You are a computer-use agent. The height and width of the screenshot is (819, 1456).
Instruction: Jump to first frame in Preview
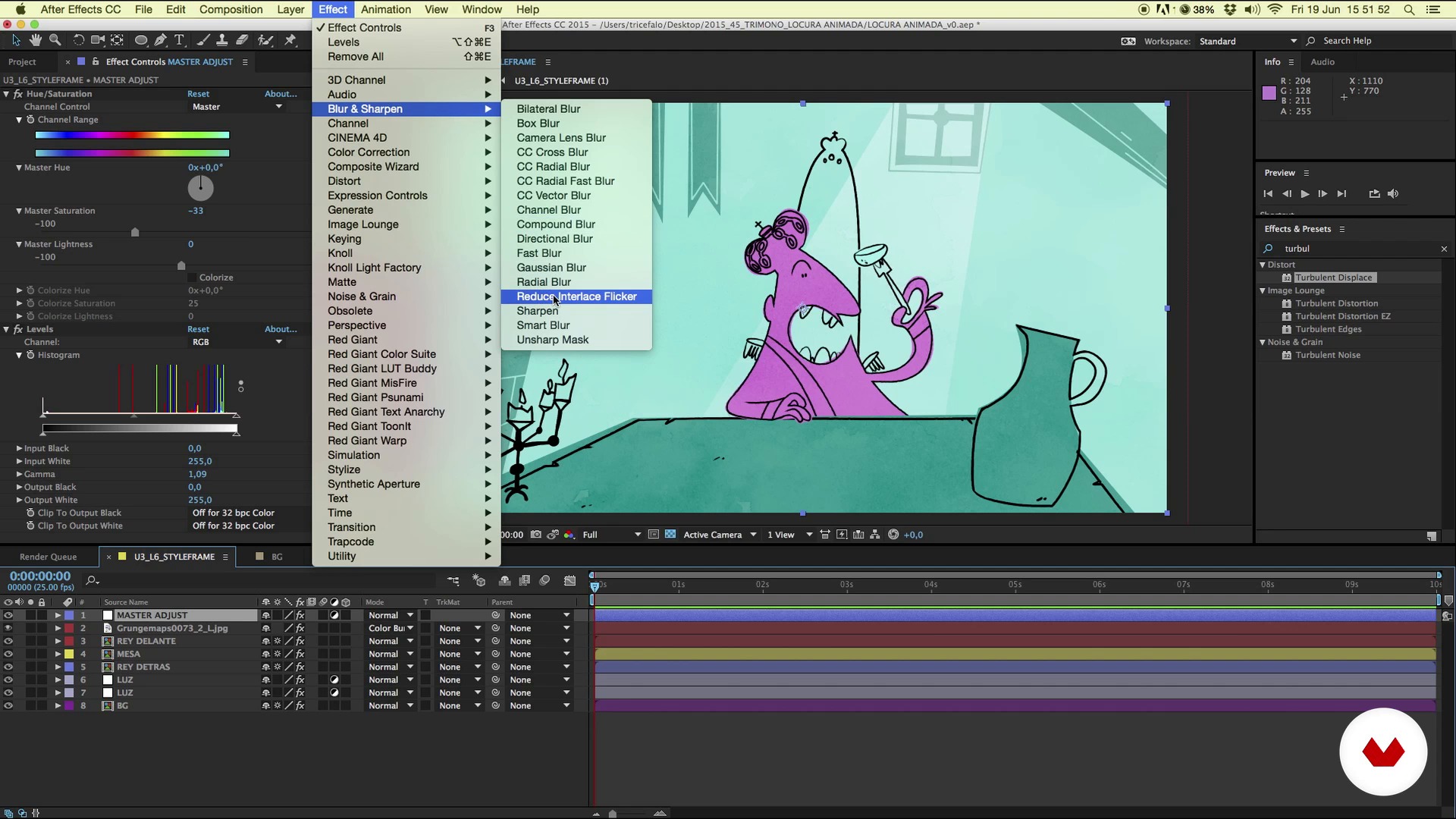click(x=1268, y=194)
